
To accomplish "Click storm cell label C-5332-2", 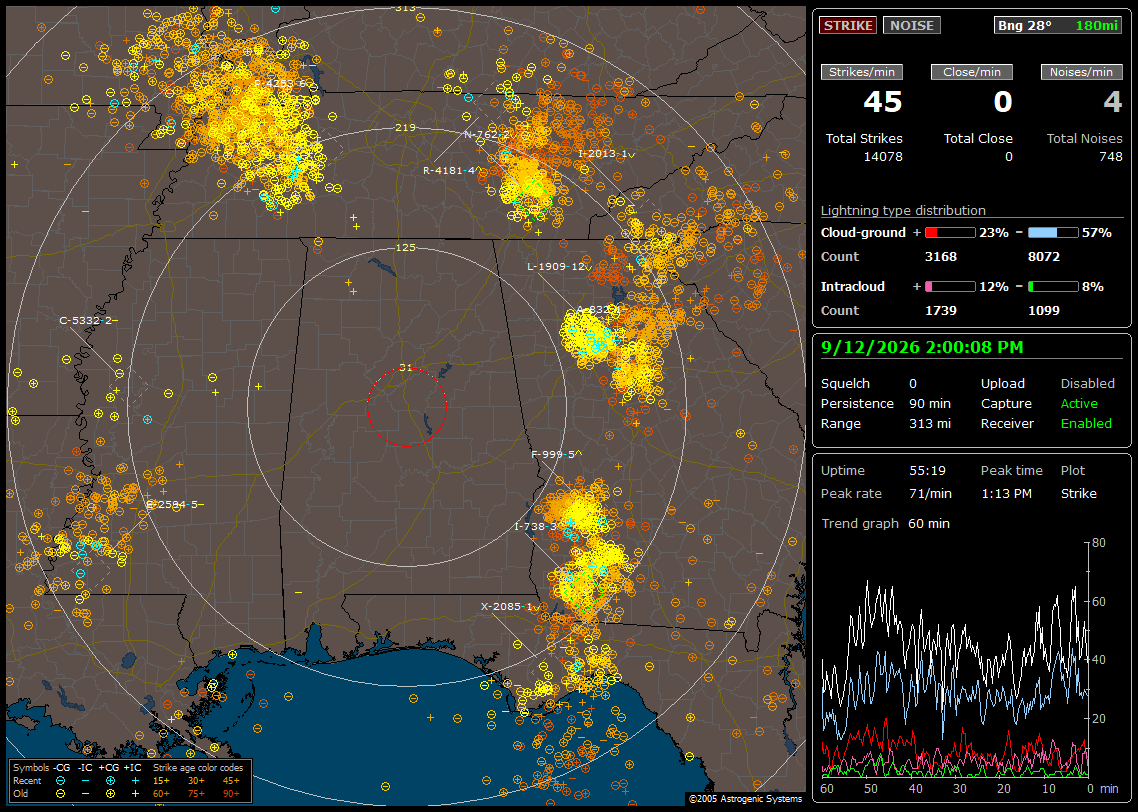I will tap(86, 320).
